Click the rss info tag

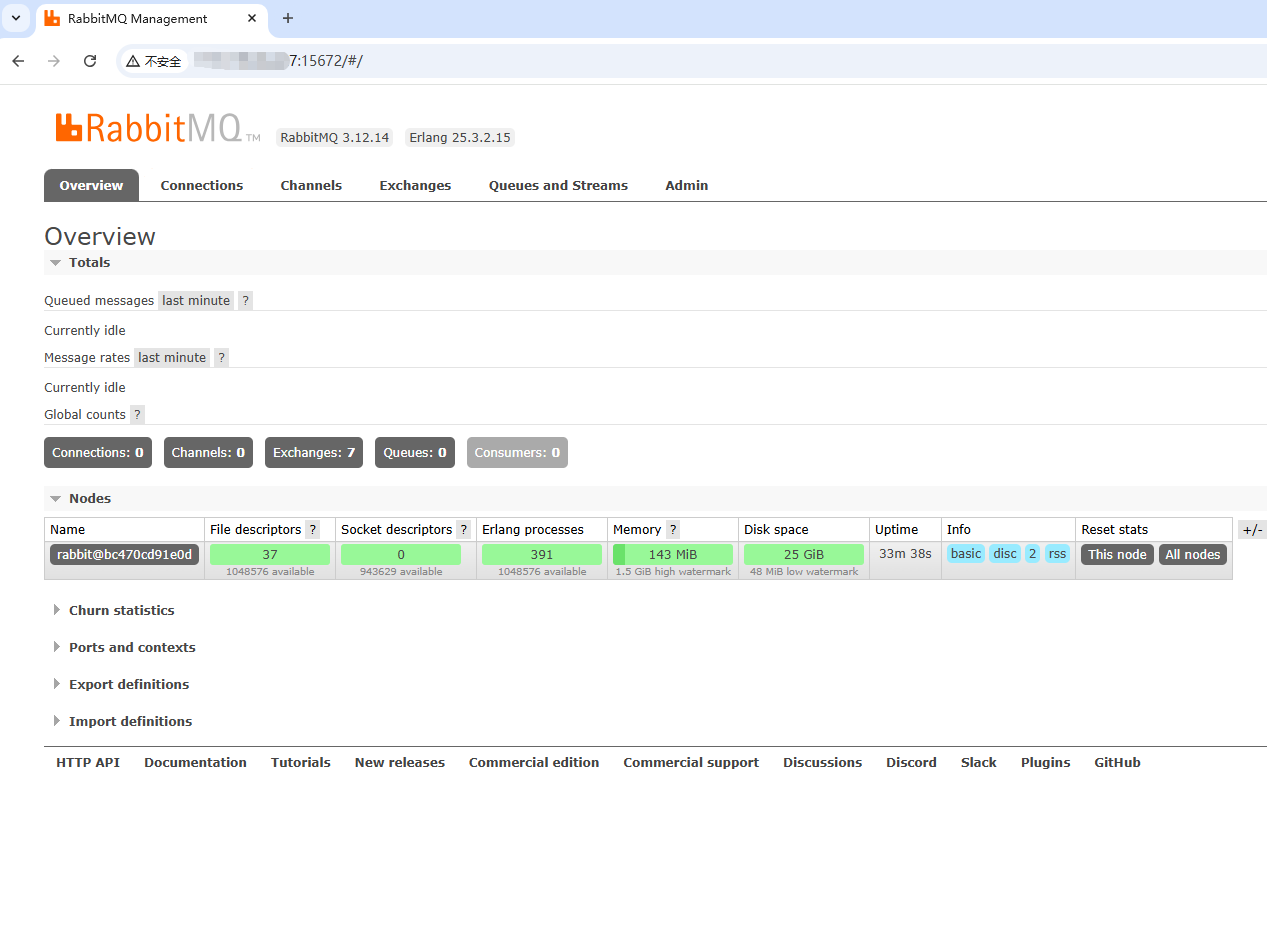1057,554
